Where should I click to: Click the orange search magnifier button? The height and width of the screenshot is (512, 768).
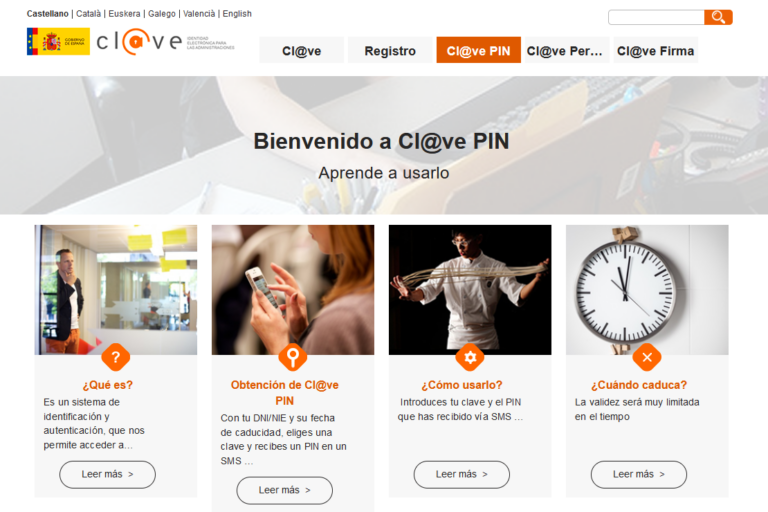[718, 17]
